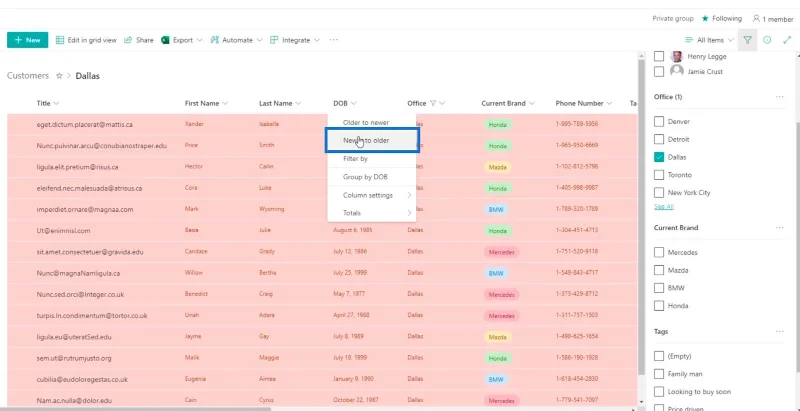Click the Following button
Image resolution: width=800 pixels, height=411 pixels.
click(721, 18)
